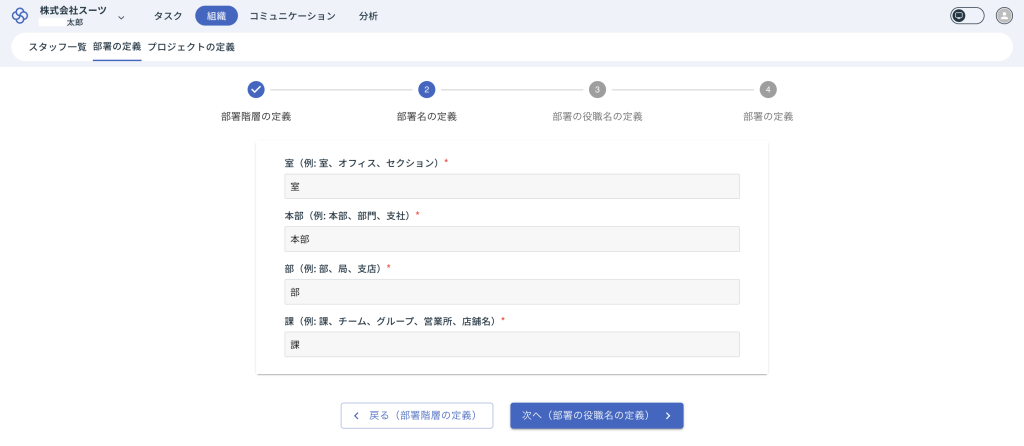Viewport: 1024px width, 446px height.
Task: Select the 課 name input field
Action: point(512,344)
